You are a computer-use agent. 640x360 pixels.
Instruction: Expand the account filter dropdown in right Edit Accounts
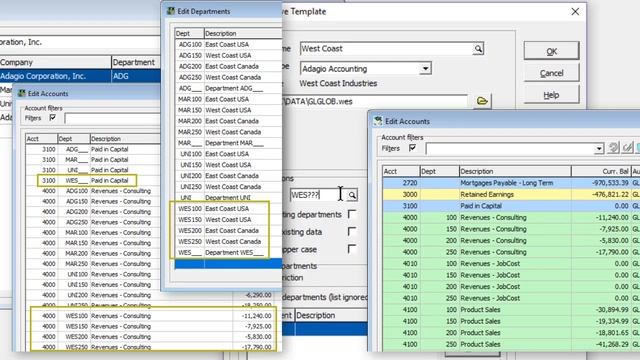599,149
